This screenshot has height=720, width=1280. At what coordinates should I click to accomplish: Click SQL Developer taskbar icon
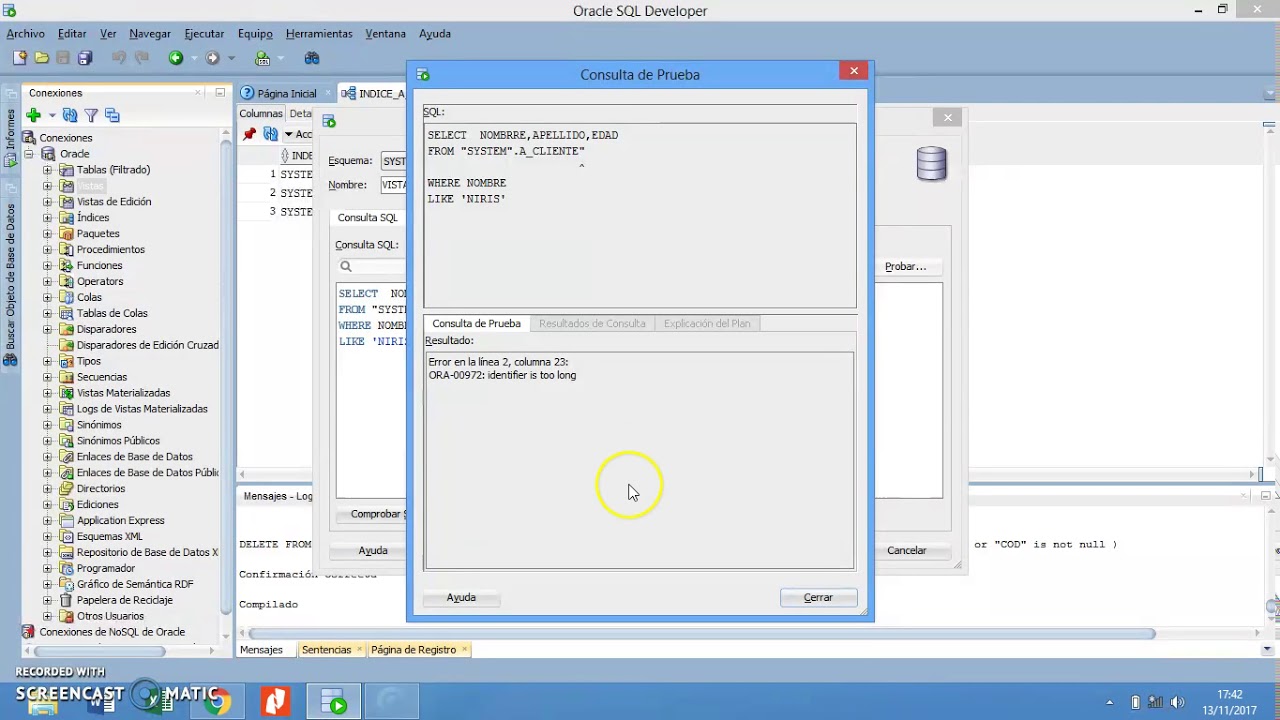click(333, 701)
